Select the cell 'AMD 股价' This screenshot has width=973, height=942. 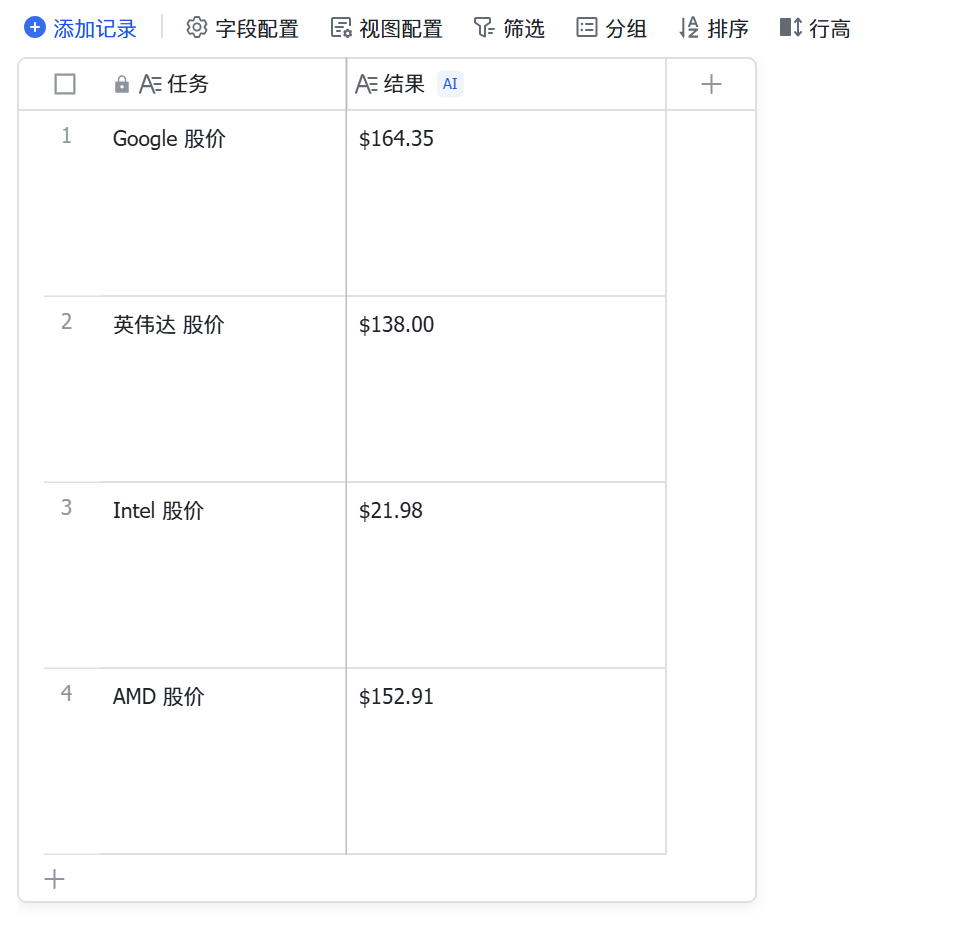click(x=223, y=761)
